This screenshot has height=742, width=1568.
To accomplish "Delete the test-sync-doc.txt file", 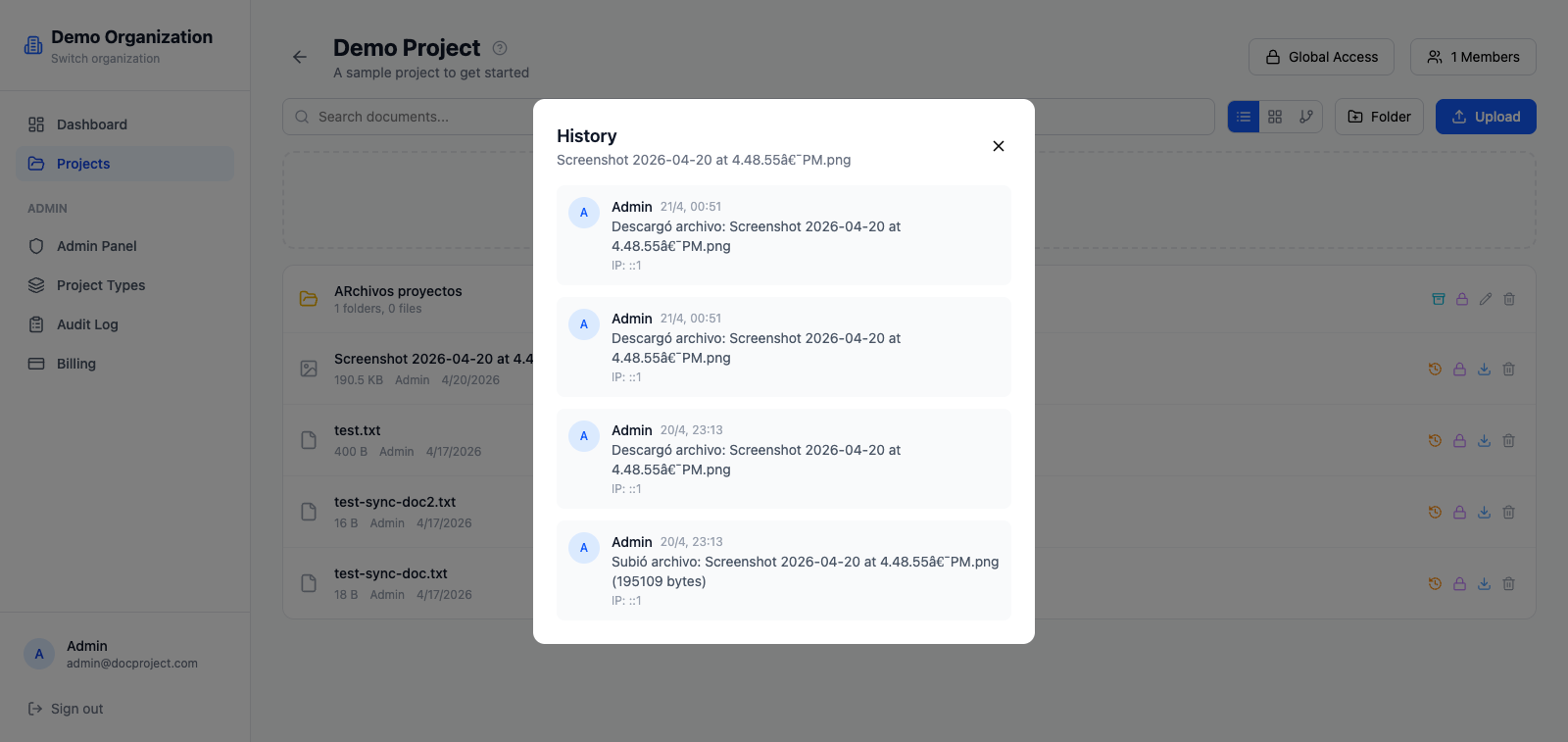I will (x=1509, y=584).
